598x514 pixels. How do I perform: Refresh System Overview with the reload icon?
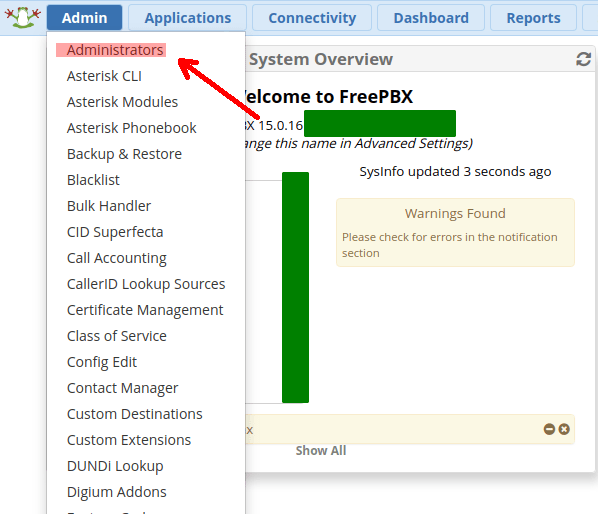click(583, 59)
